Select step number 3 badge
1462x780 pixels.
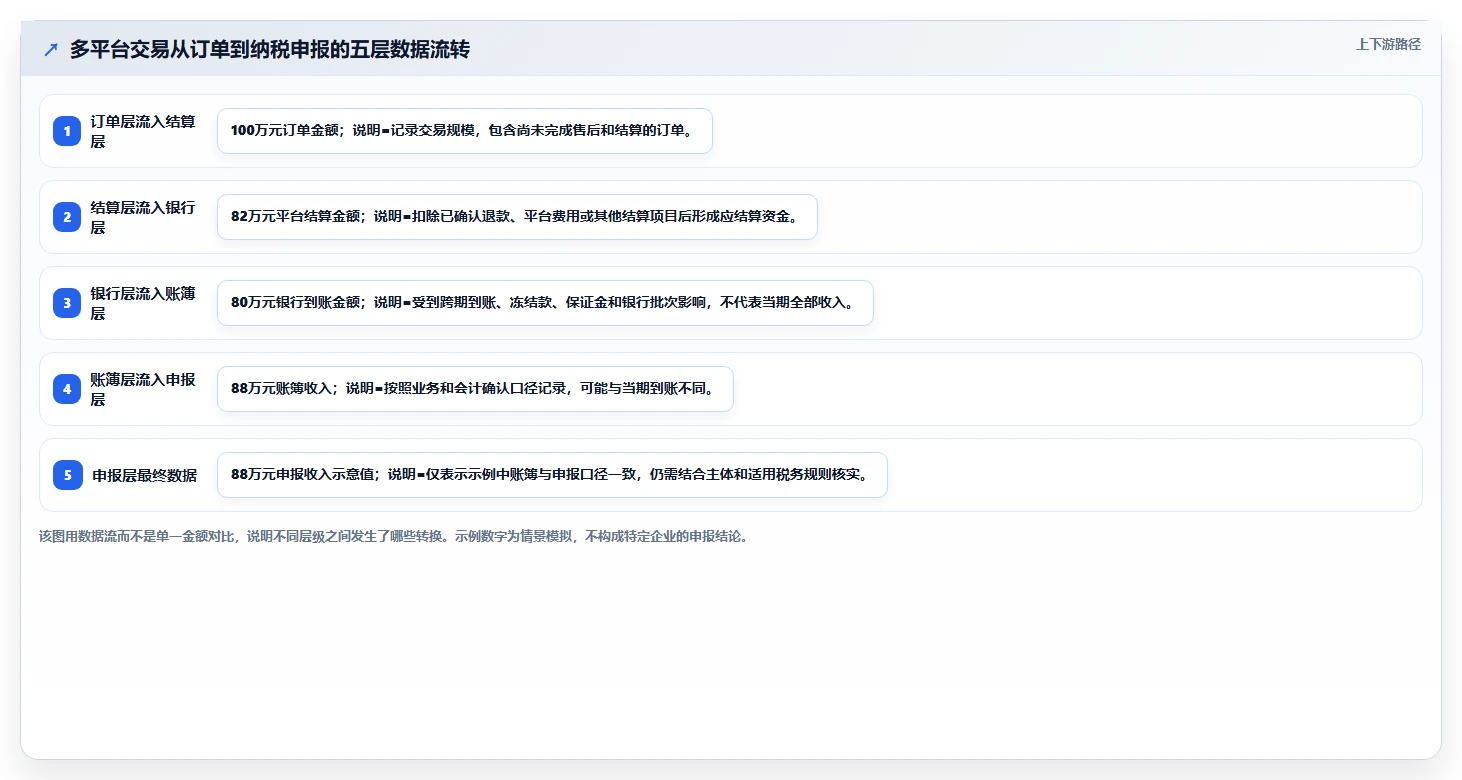(67, 303)
